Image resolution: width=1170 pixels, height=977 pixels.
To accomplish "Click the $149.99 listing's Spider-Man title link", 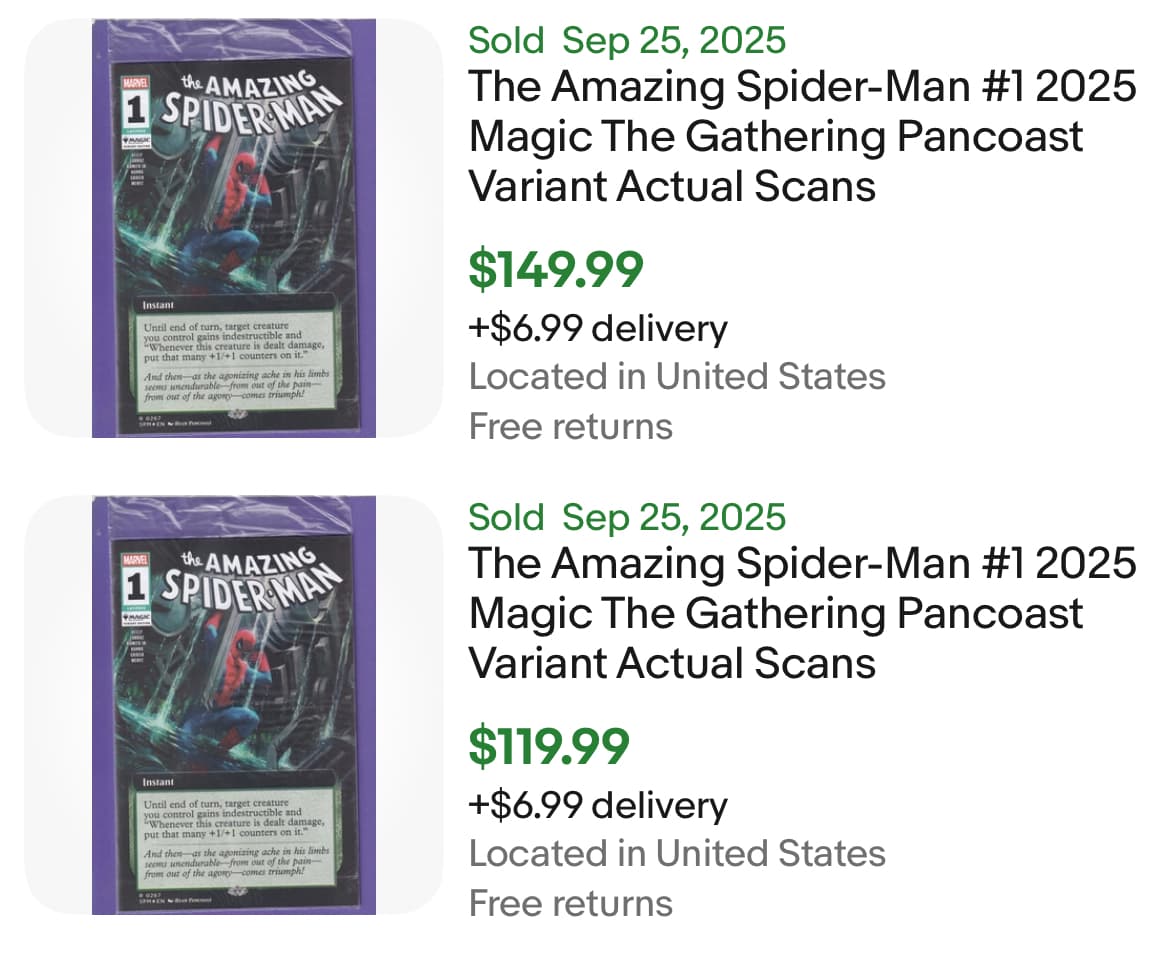I will click(802, 137).
